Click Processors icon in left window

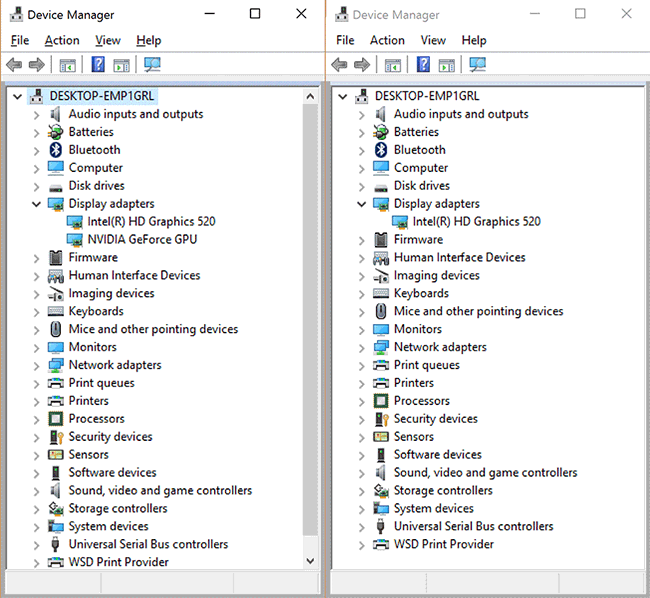pyautogui.click(x=56, y=419)
